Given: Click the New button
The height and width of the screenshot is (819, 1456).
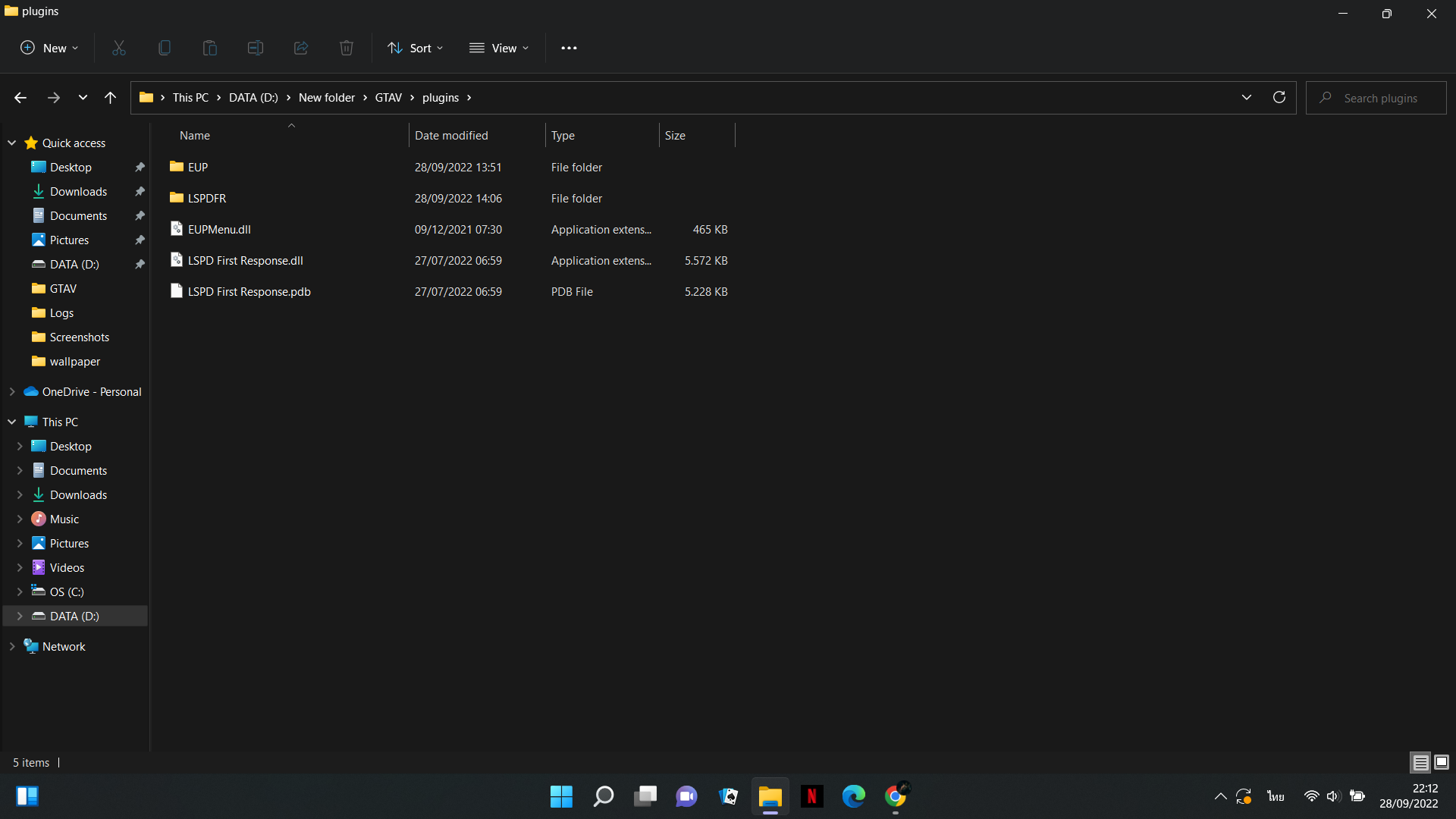Looking at the screenshot, I should (x=49, y=48).
